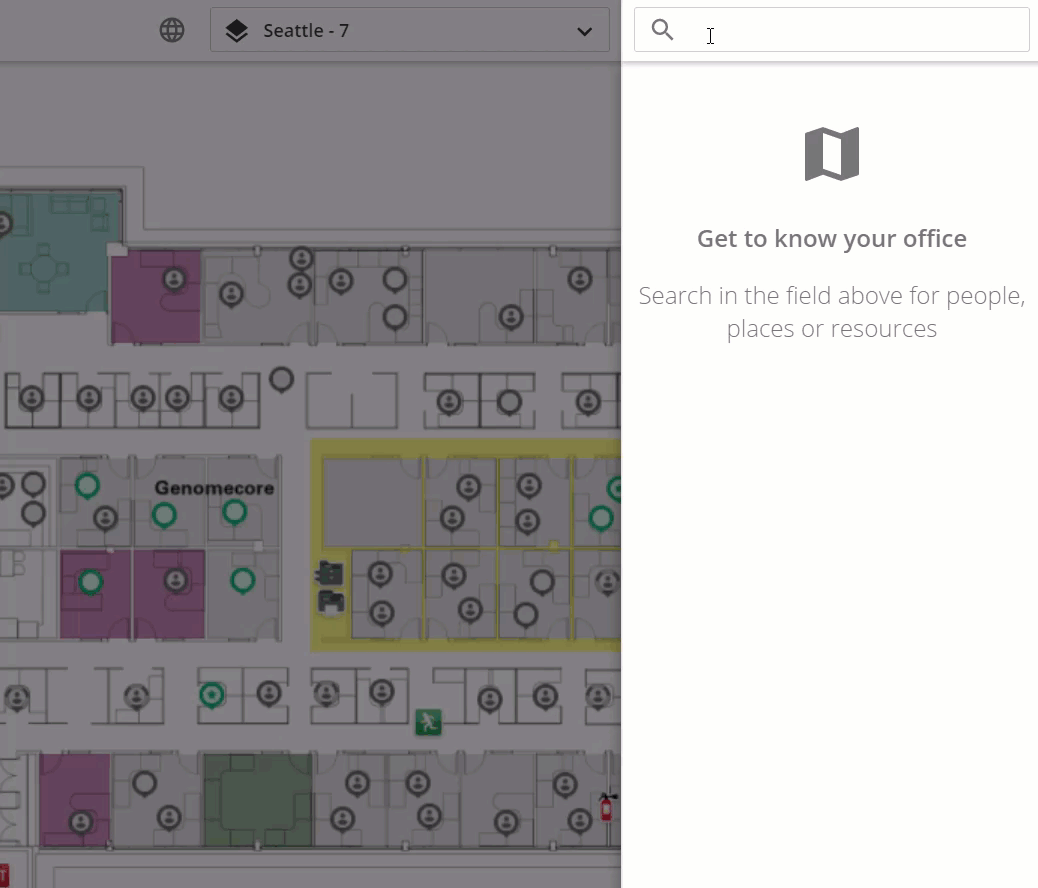1038x888 pixels.
Task: Click the person pin in the teal lounge
Action: [x=4, y=223]
